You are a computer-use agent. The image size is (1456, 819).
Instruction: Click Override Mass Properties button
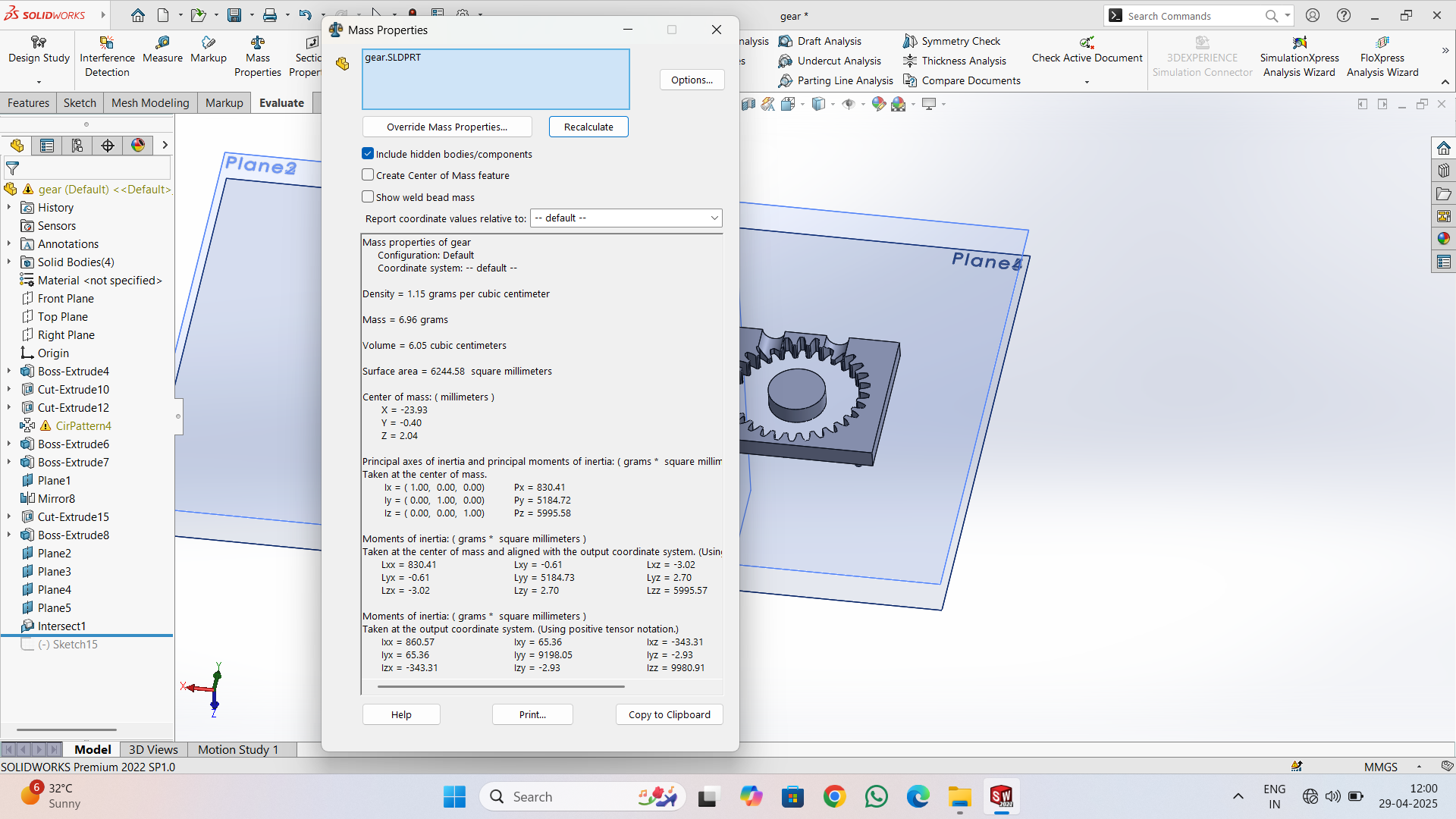[x=447, y=127]
